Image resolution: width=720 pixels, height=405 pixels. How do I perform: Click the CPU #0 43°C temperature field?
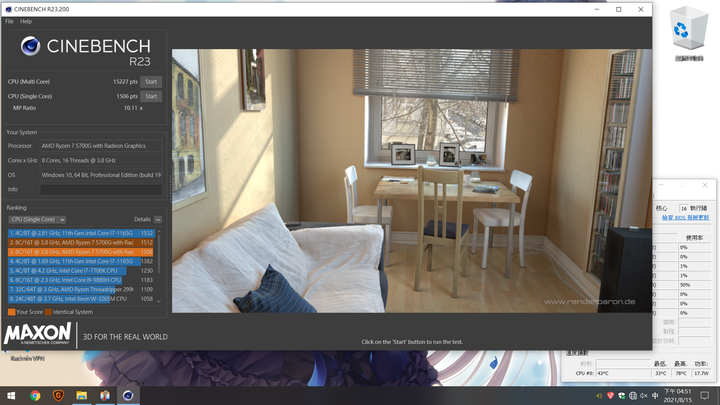(623, 373)
